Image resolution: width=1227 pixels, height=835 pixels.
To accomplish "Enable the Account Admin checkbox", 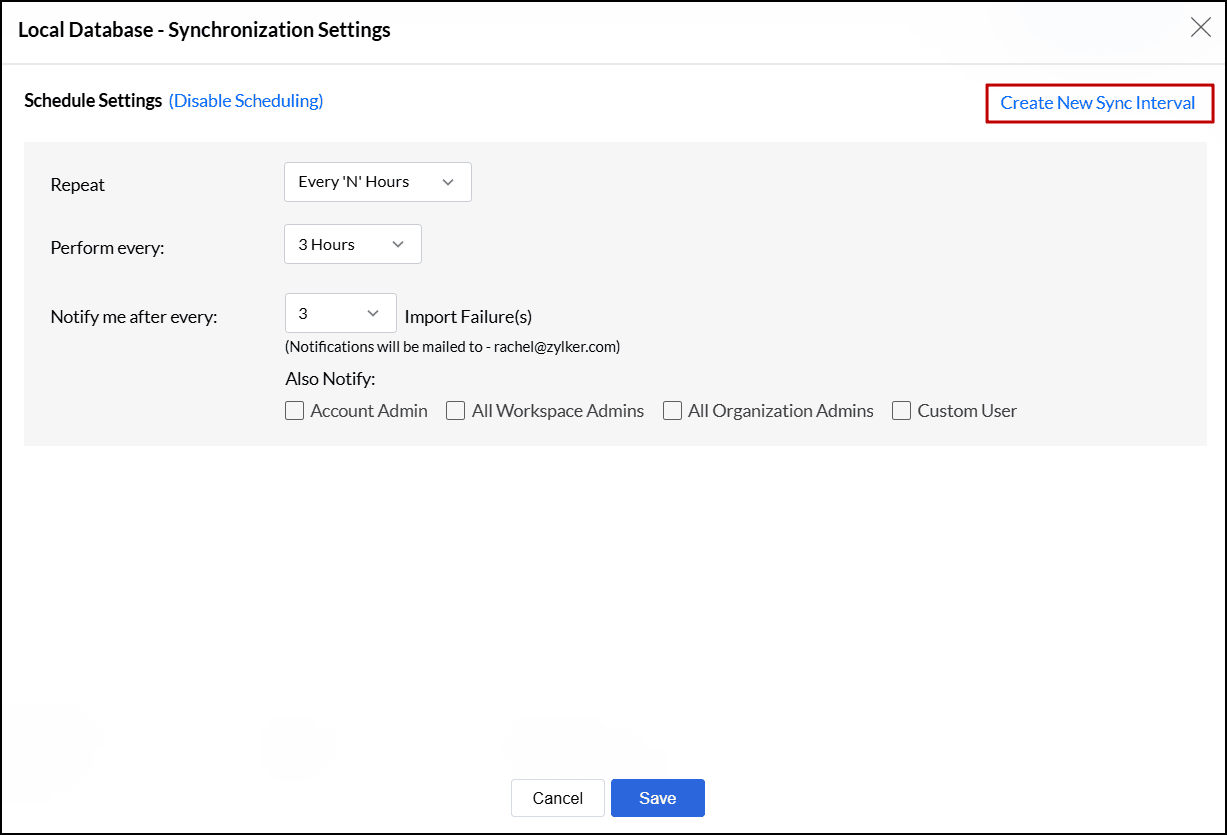I will point(294,410).
